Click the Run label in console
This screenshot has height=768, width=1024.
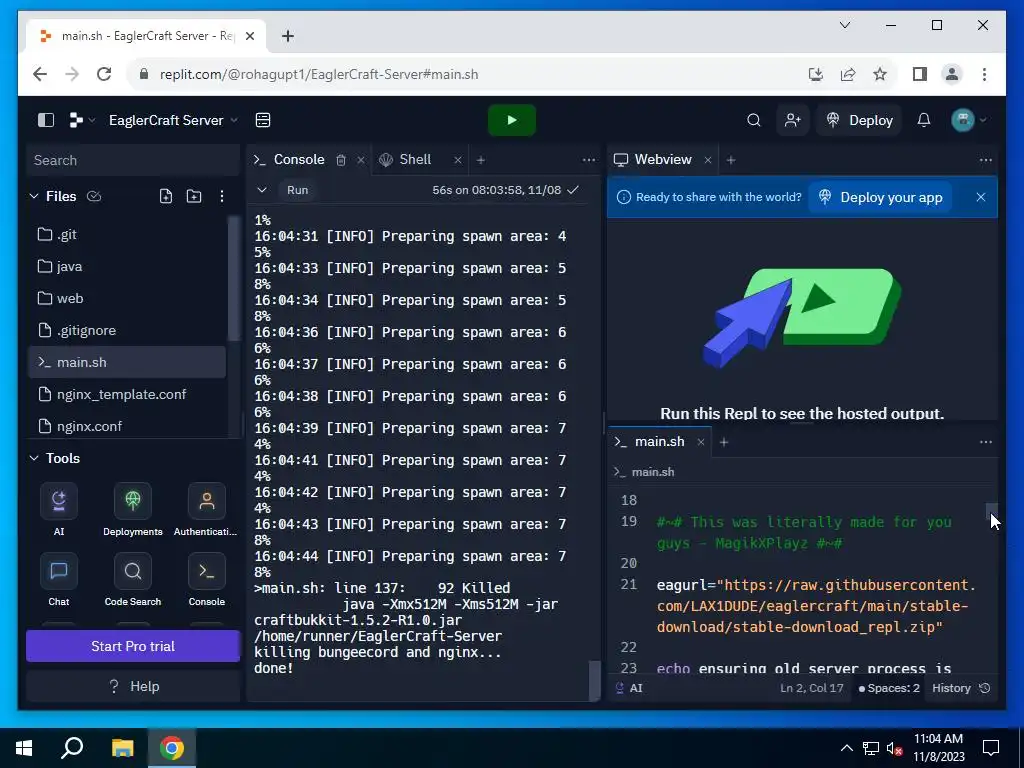[297, 190]
